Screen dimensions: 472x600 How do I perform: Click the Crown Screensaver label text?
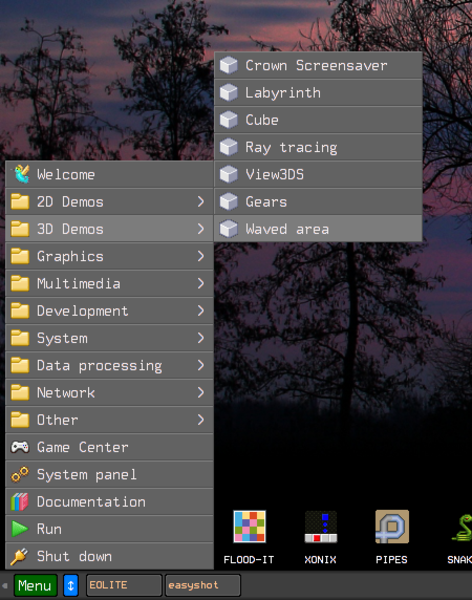[316, 65]
